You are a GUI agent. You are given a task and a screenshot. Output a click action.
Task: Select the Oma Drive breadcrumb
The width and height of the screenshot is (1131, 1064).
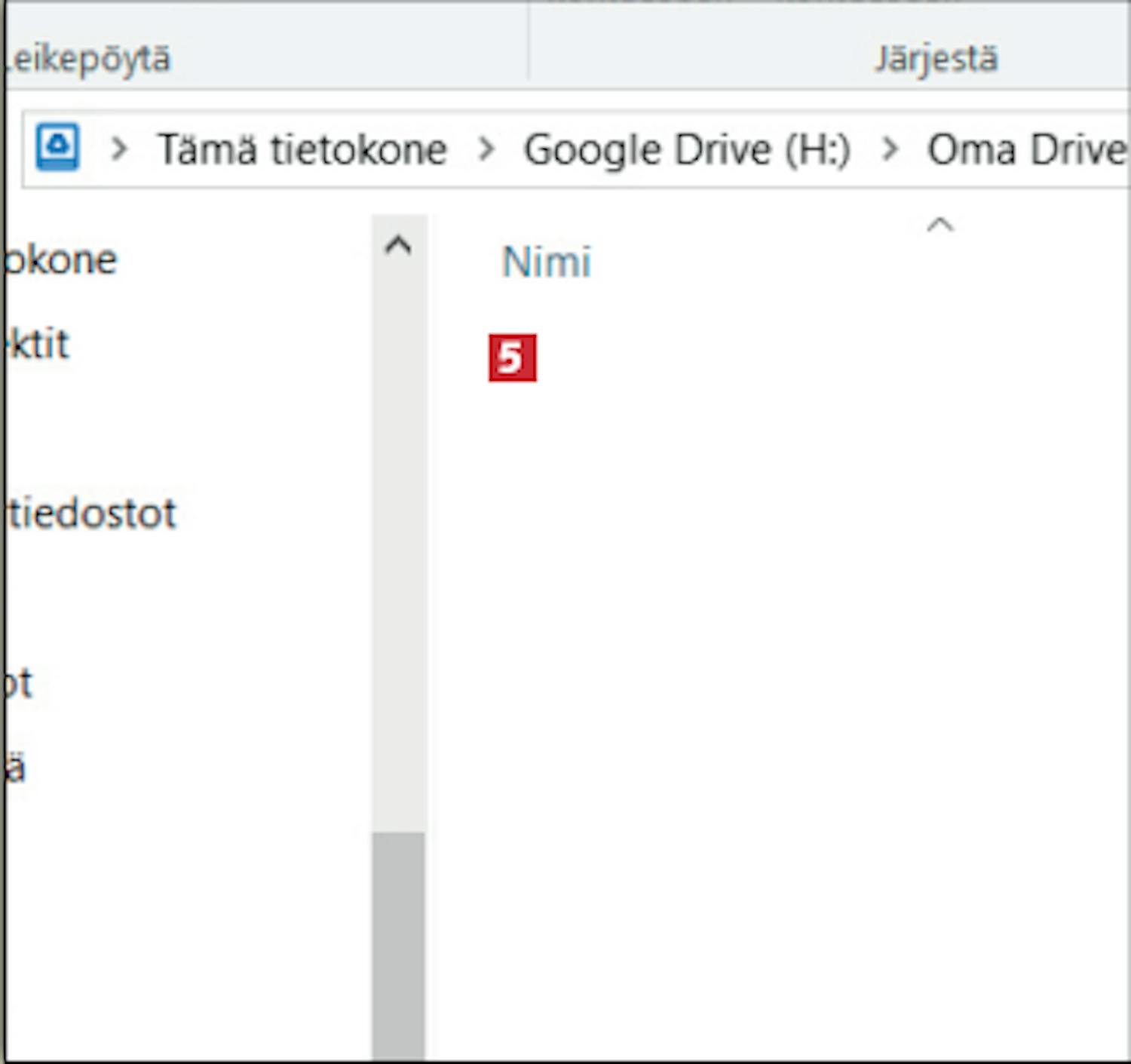click(1025, 149)
